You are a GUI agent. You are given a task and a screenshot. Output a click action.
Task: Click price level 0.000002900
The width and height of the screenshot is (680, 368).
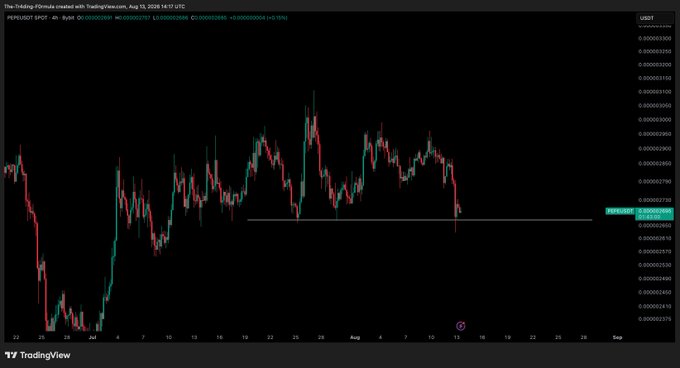click(655, 148)
